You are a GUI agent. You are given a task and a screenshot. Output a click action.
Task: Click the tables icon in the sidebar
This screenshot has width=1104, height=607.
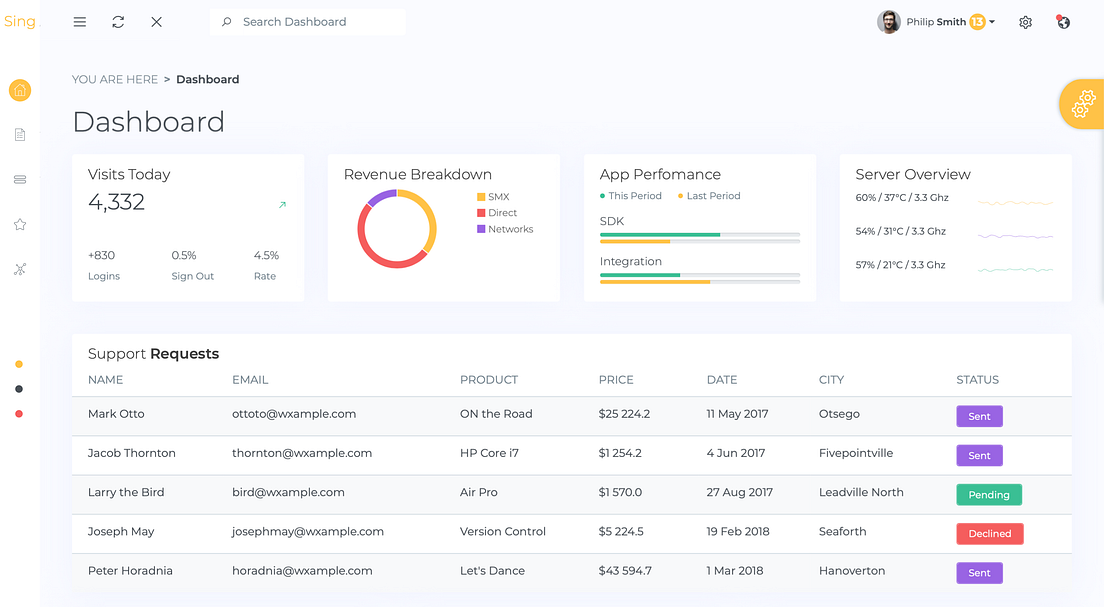pos(19,179)
